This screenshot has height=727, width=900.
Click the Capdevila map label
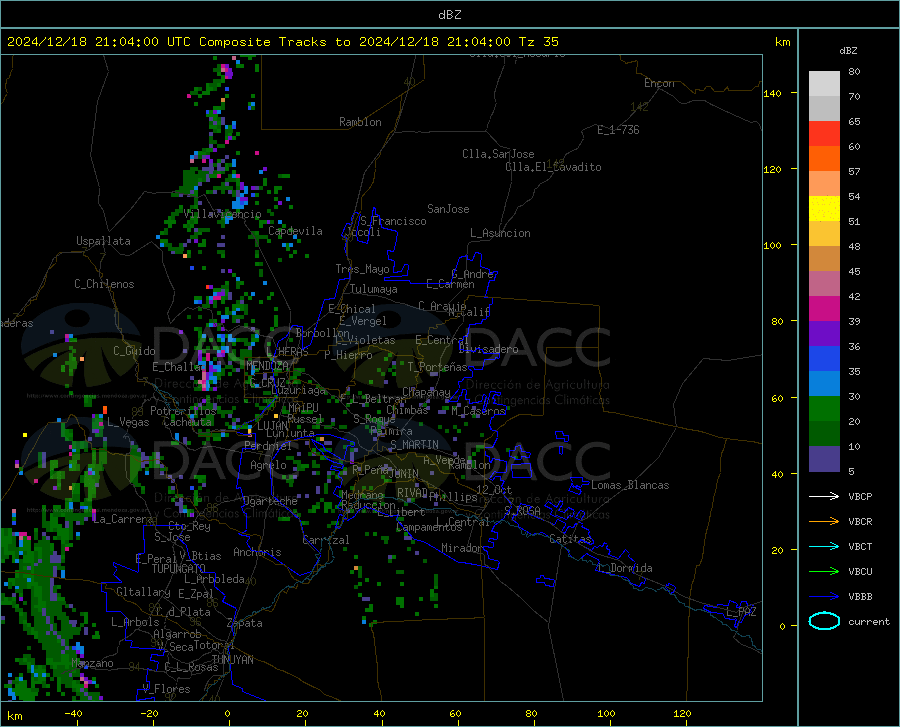point(295,231)
